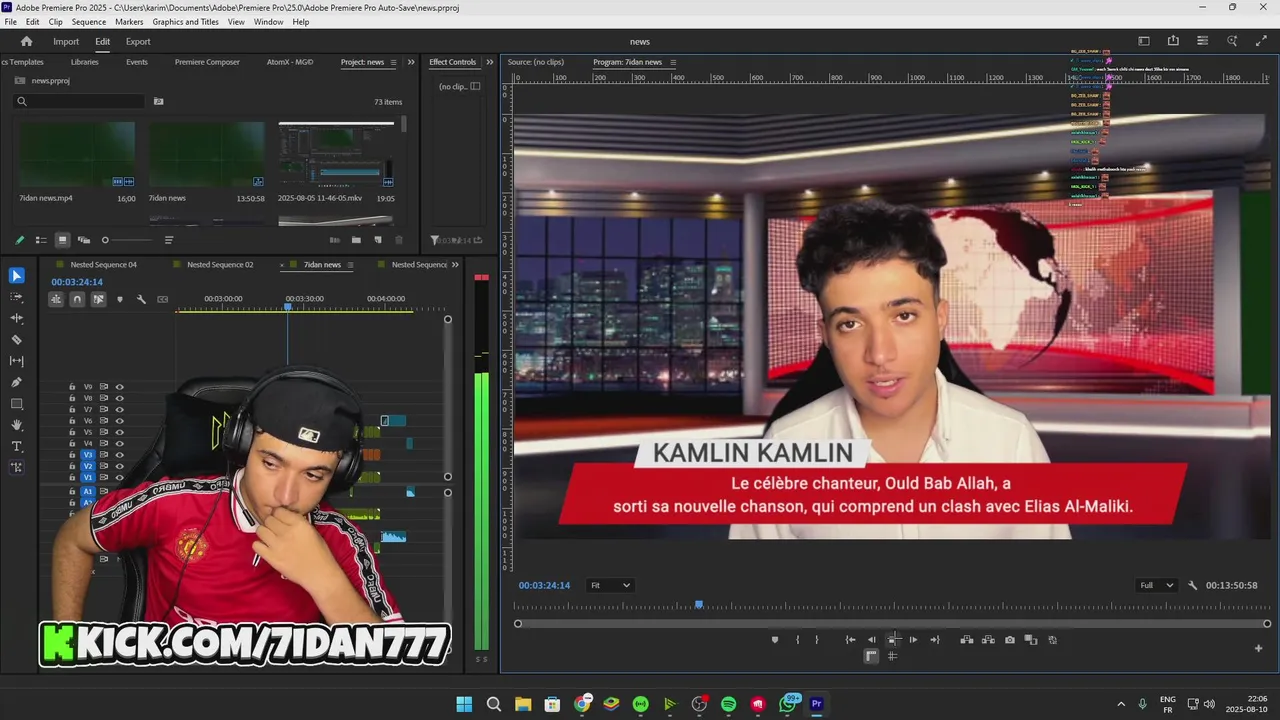Expand Effect Controls panel overflow chevron
This screenshot has height=720, width=1280.
tap(490, 62)
